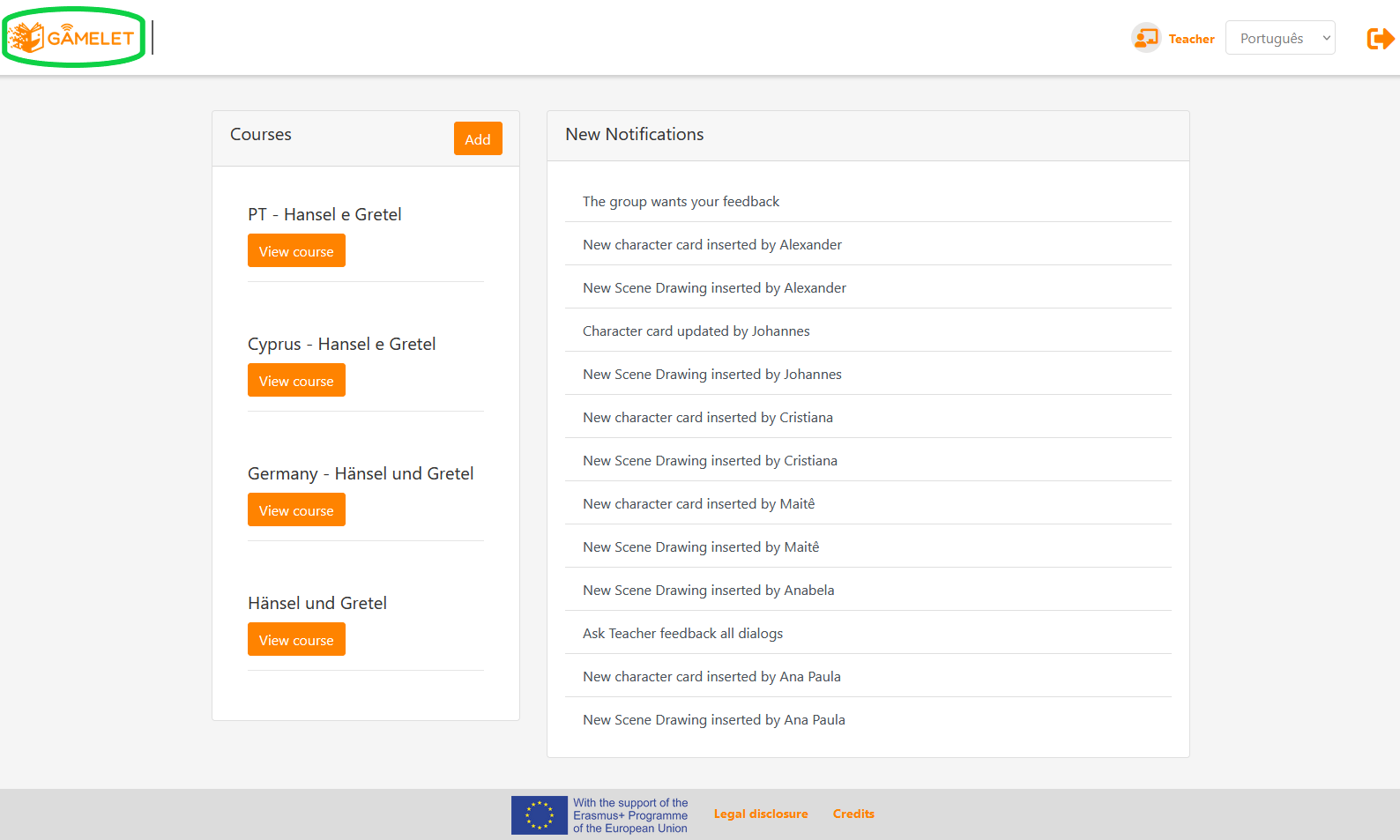The height and width of the screenshot is (840, 1400).
Task: Click the 'Courses' panel heading
Action: pyautogui.click(x=261, y=134)
